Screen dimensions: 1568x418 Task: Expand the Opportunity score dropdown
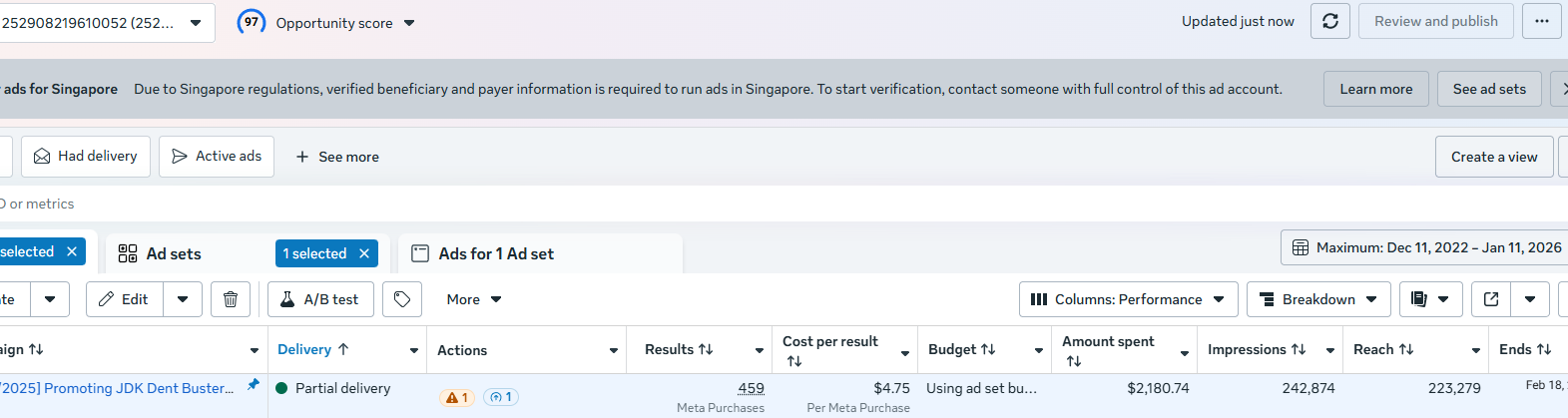(409, 23)
